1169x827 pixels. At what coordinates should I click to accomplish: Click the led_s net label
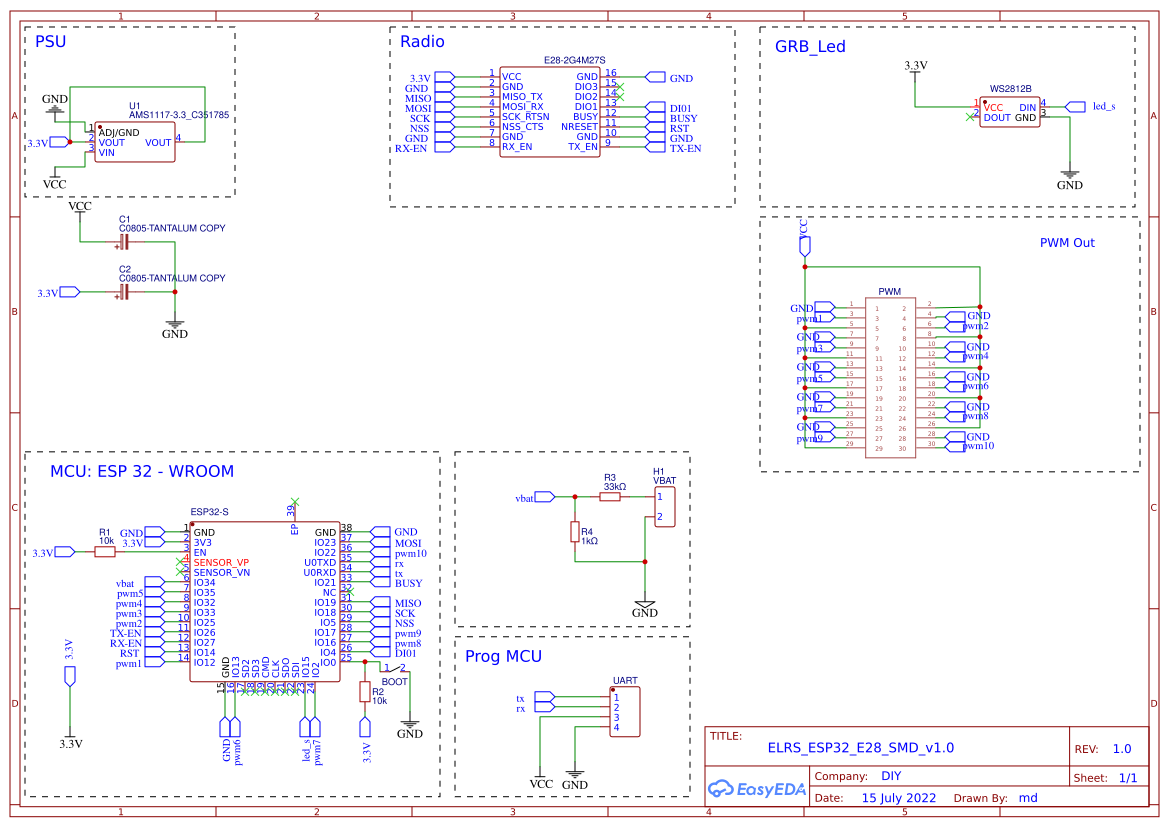tap(1104, 104)
